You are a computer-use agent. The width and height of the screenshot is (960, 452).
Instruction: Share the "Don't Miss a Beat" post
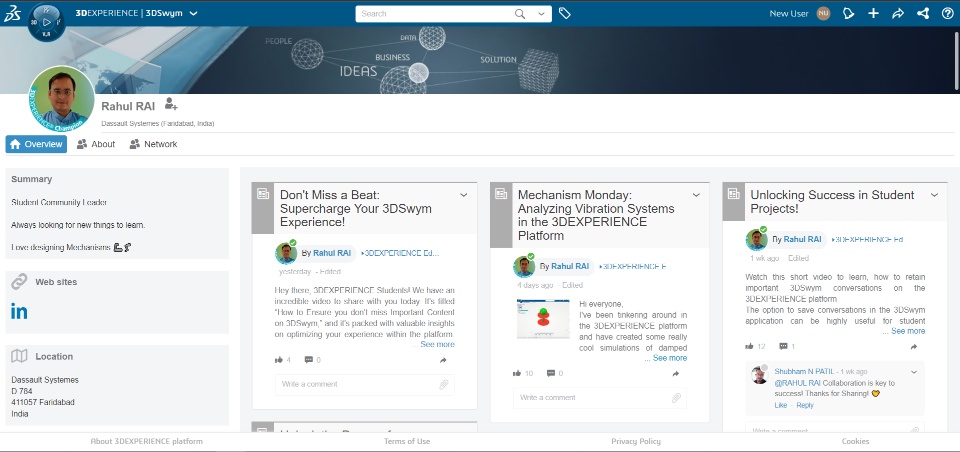point(443,361)
